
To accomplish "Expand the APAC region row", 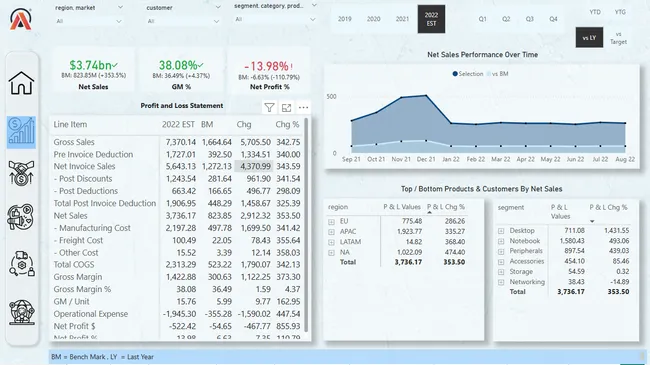I will click(331, 232).
